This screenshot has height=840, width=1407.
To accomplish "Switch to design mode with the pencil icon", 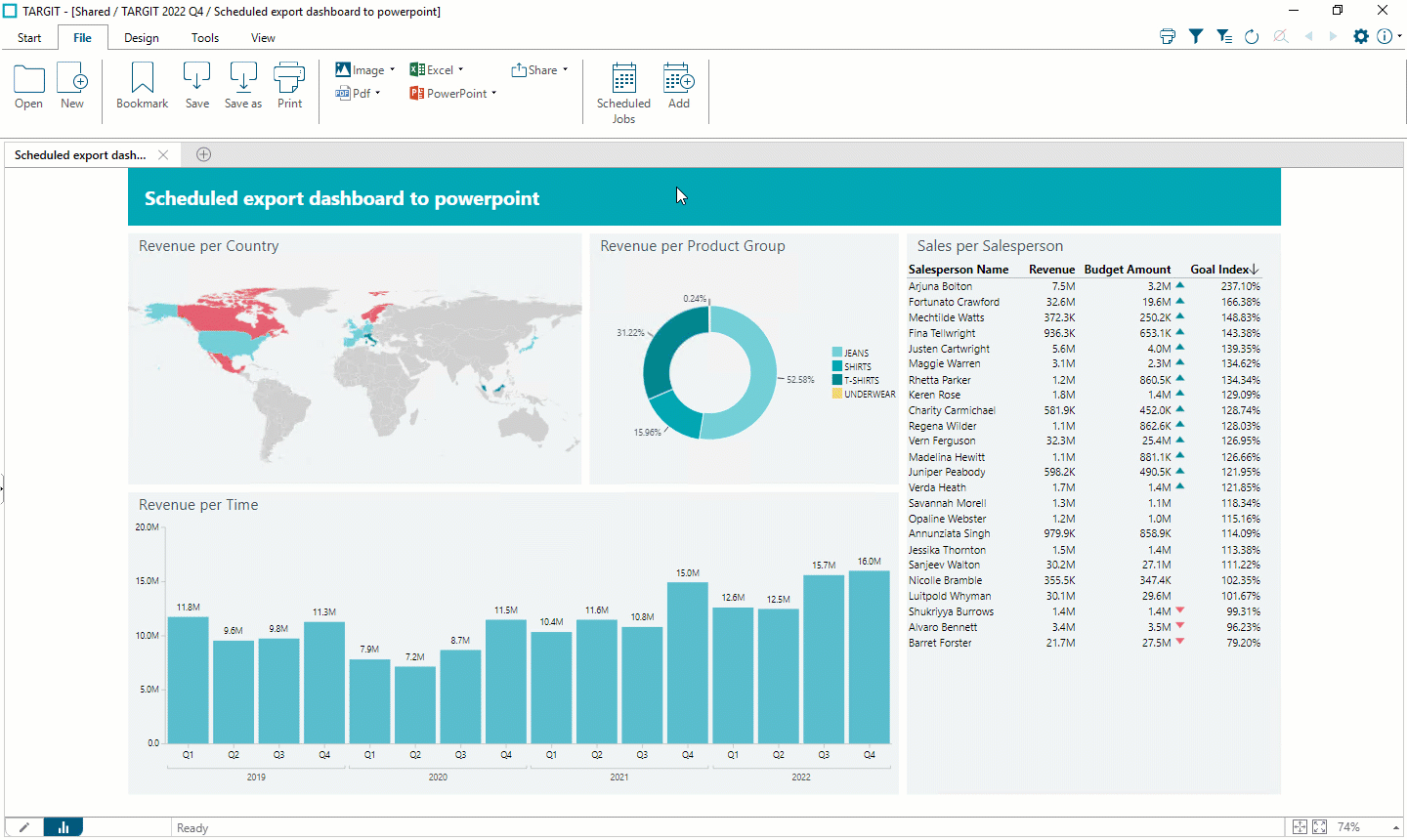I will (24, 827).
